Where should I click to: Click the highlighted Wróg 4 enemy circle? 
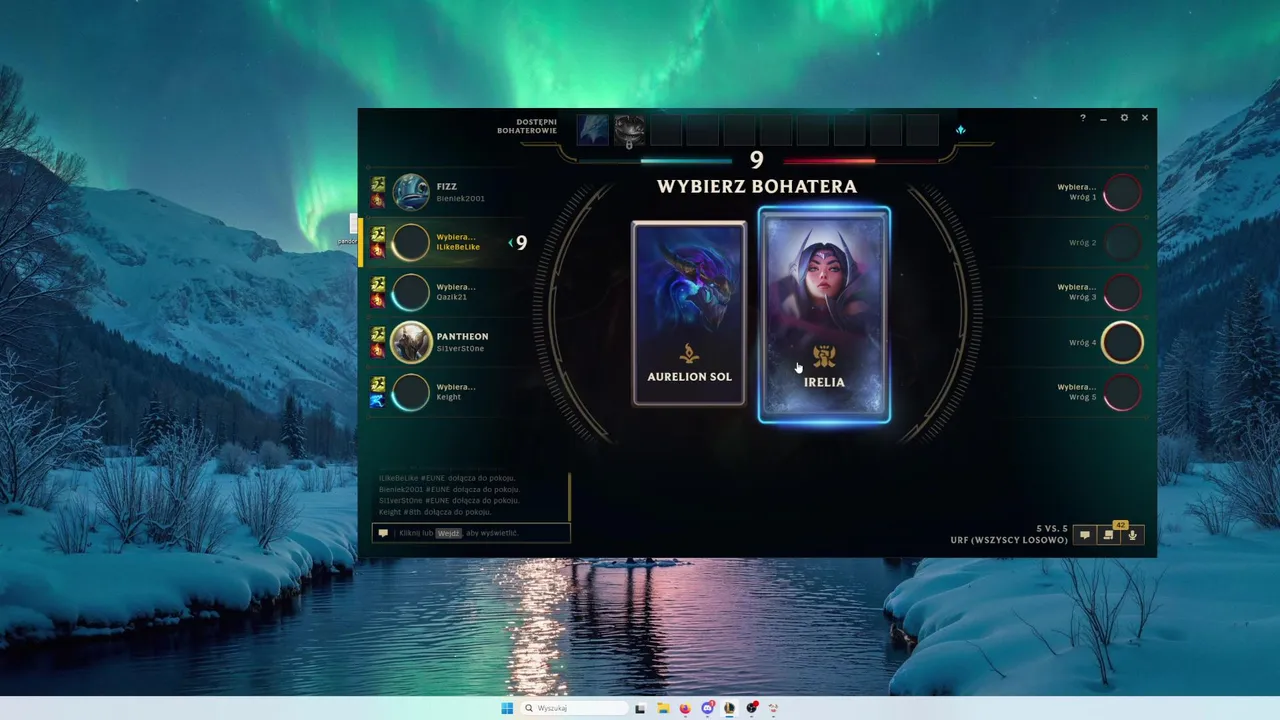pyautogui.click(x=1122, y=342)
